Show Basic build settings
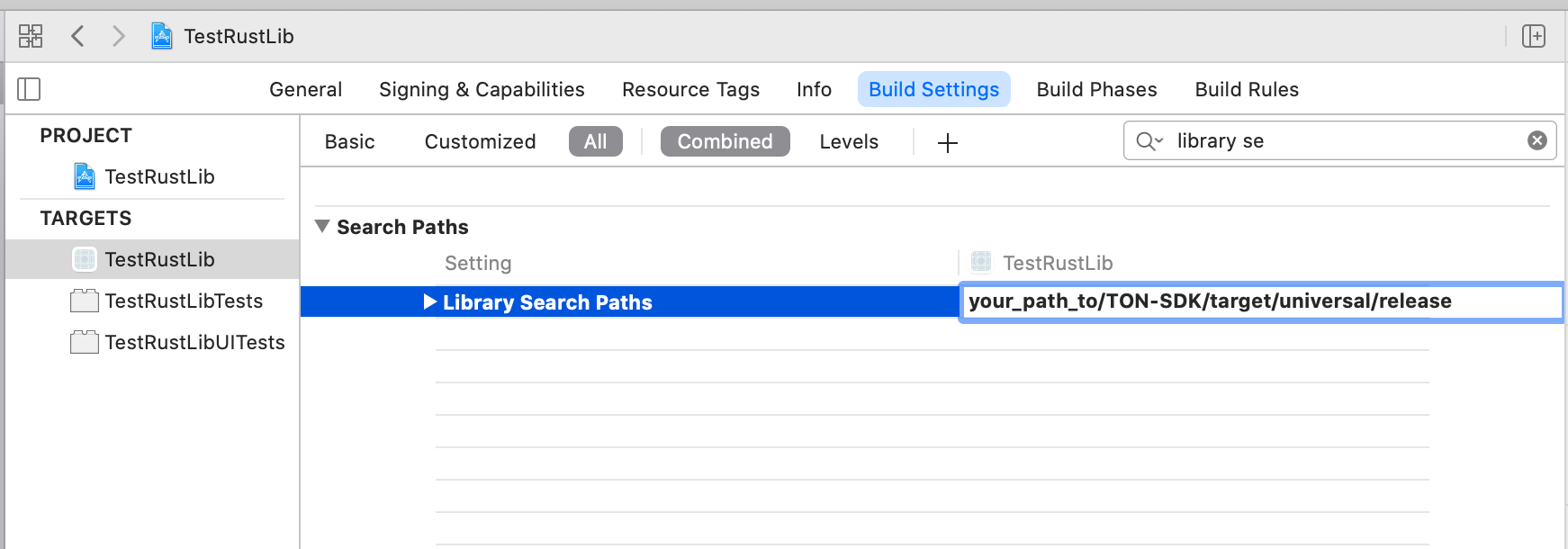The width and height of the screenshot is (1568, 549). tap(349, 141)
